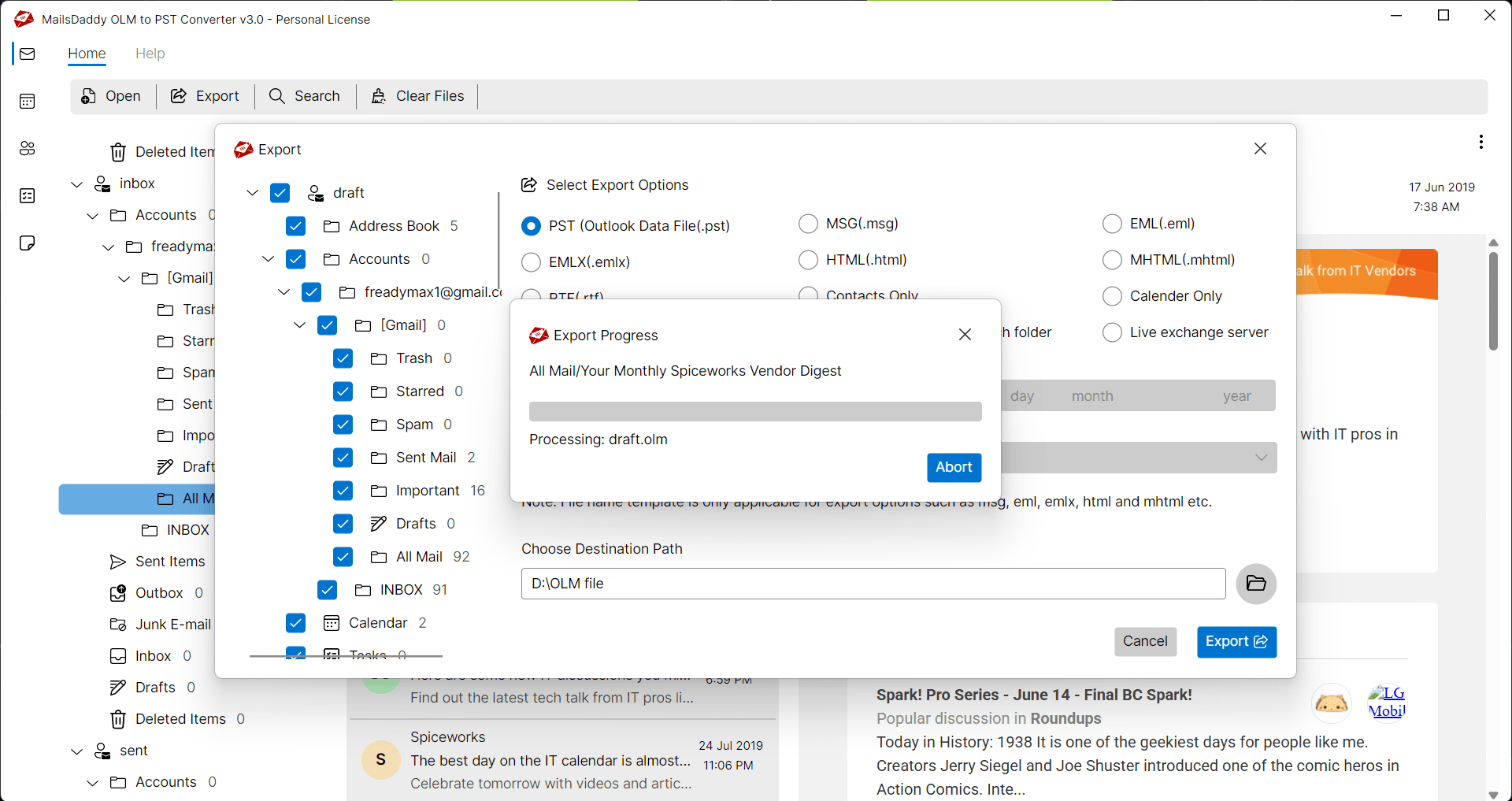Screen dimensions: 1512x801
Task: Uncheck the All Mail checkbox
Action: (343, 557)
